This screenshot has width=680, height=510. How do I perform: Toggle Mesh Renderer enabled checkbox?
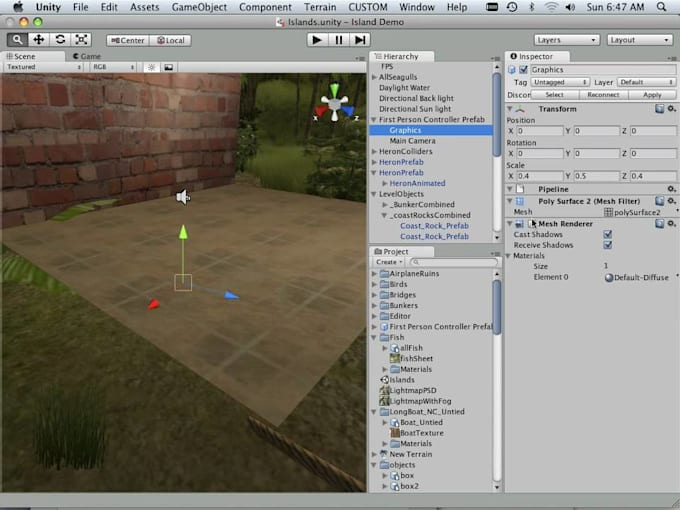click(x=531, y=224)
